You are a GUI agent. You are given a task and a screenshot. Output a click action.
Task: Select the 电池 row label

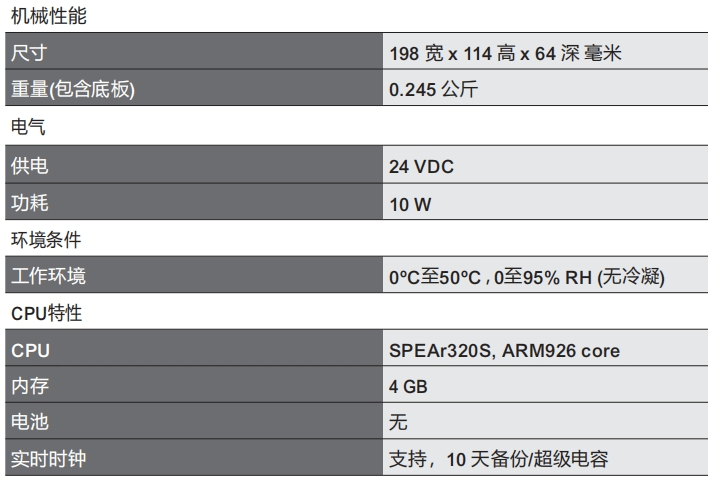tap(30, 422)
